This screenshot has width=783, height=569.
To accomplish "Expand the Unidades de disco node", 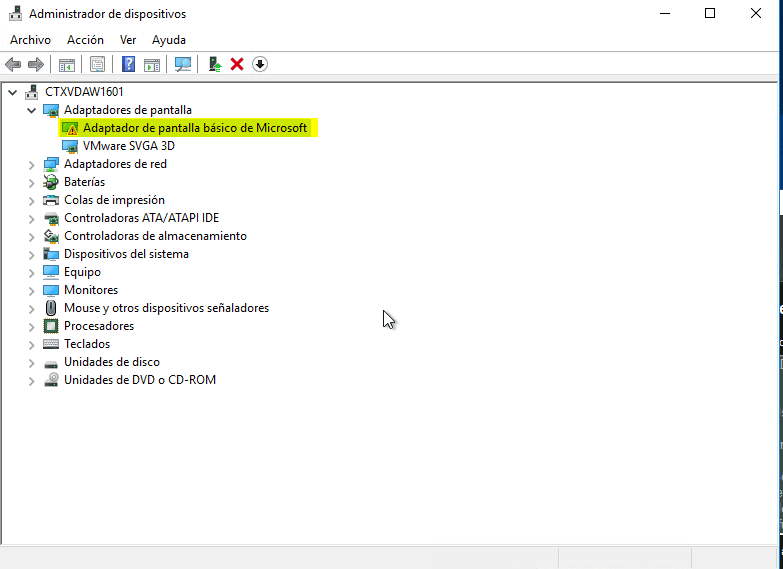I will coord(31,363).
